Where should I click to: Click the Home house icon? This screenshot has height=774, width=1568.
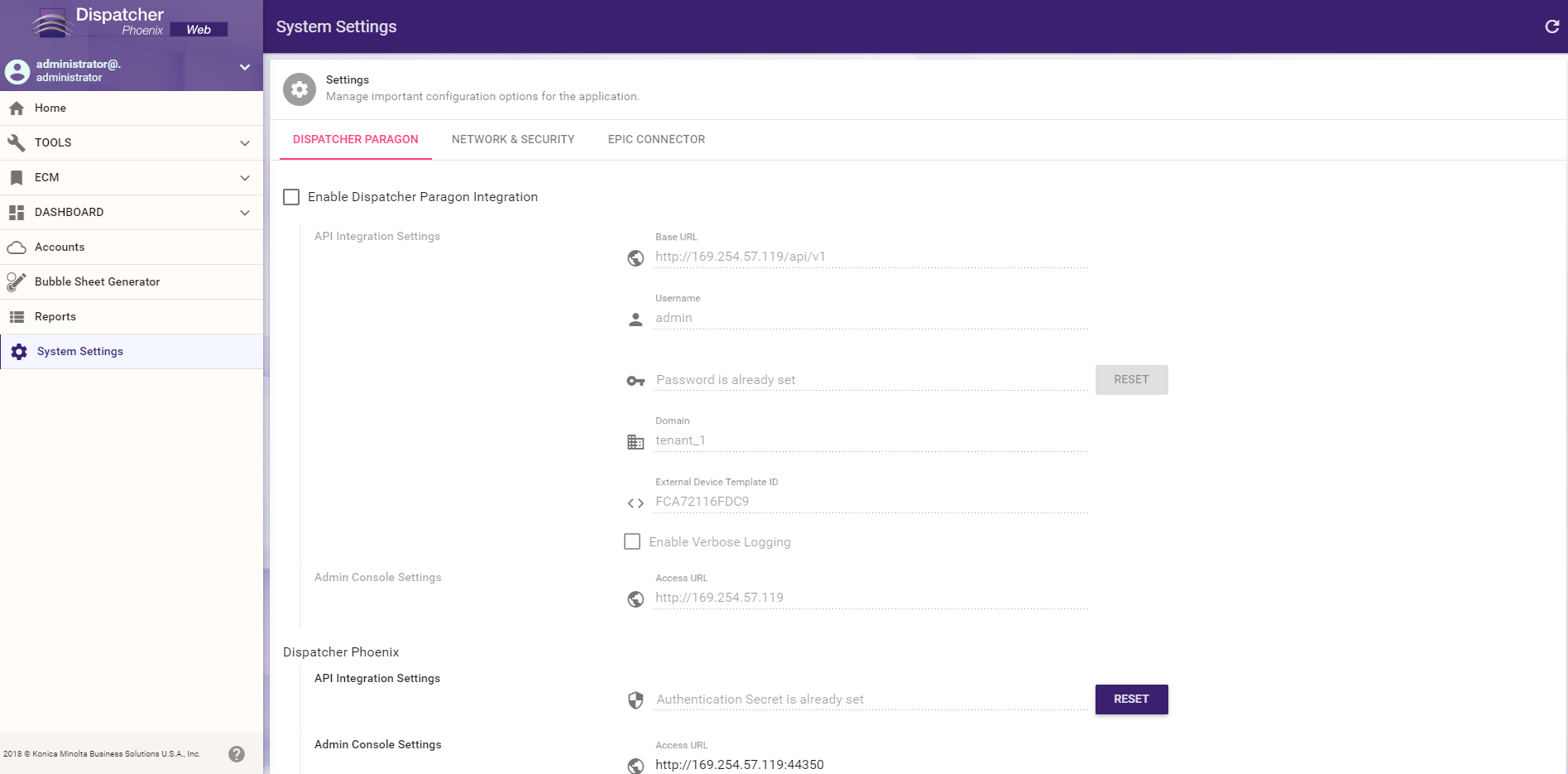(x=17, y=108)
